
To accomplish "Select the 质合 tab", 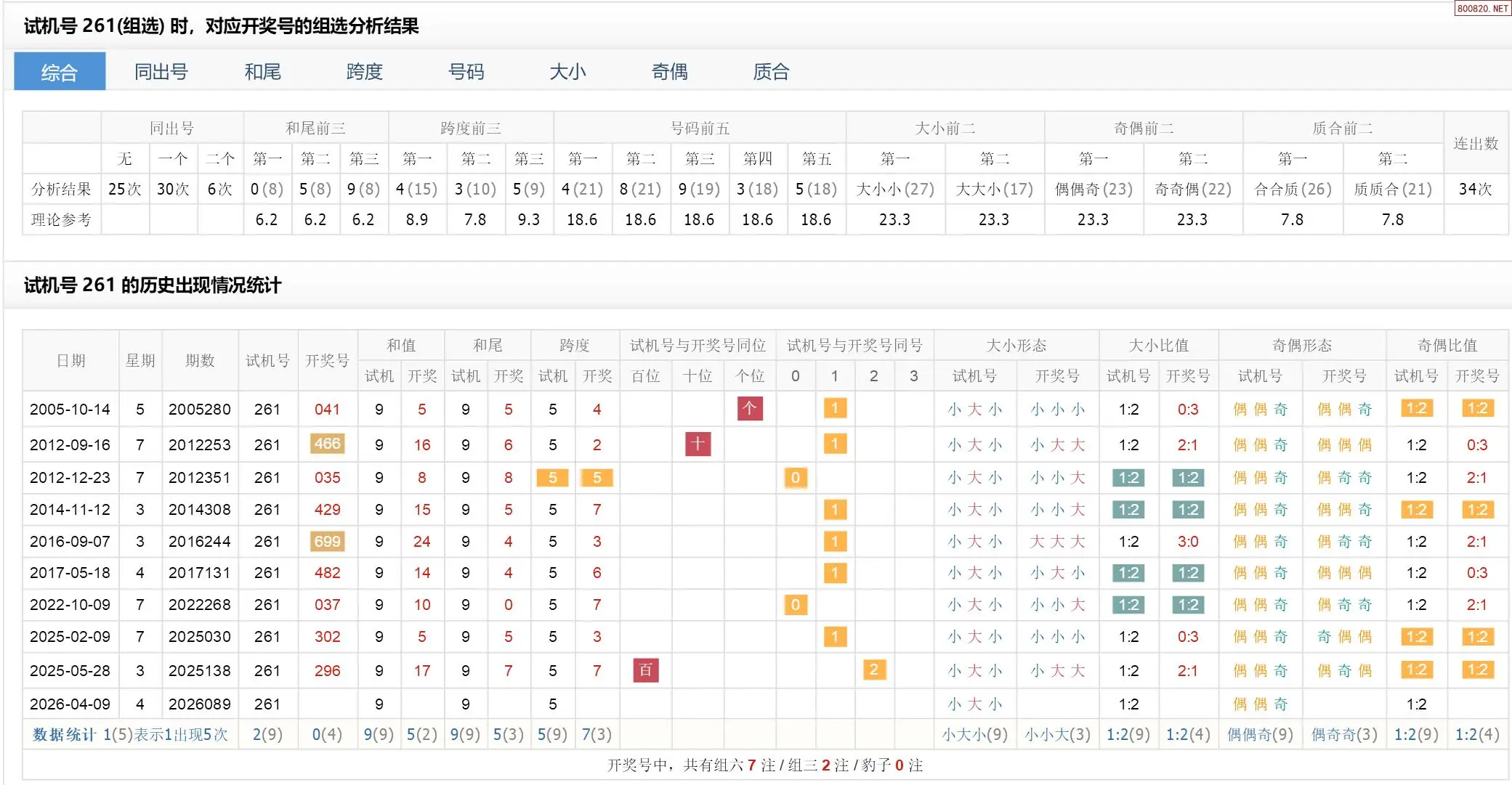I will pos(771,72).
